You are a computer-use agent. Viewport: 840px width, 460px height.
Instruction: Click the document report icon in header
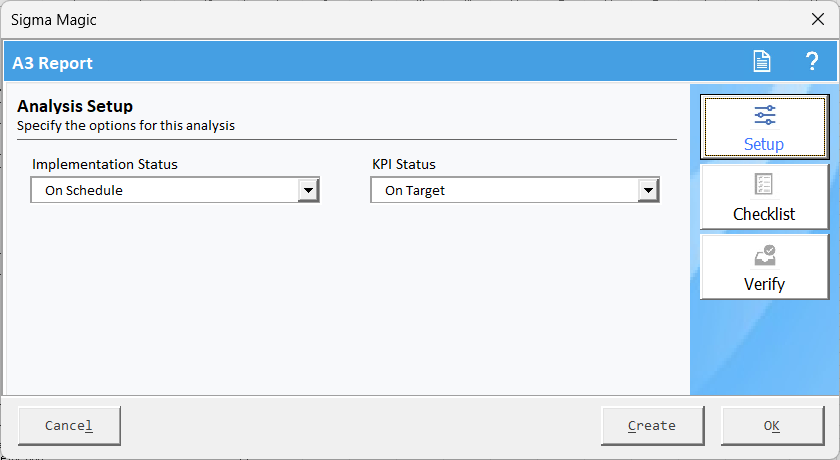coord(762,62)
